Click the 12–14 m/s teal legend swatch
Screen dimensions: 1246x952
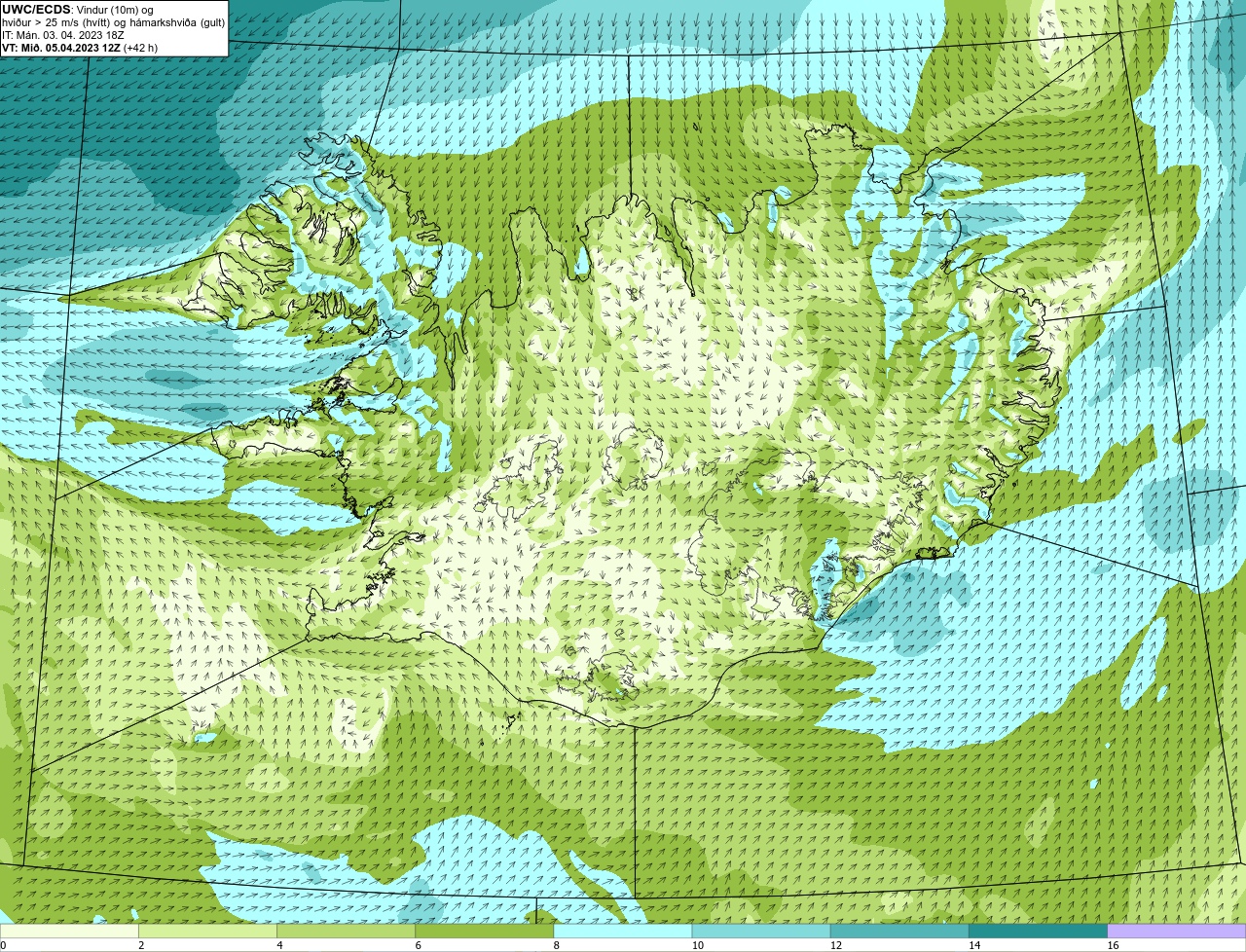[x=899, y=931]
